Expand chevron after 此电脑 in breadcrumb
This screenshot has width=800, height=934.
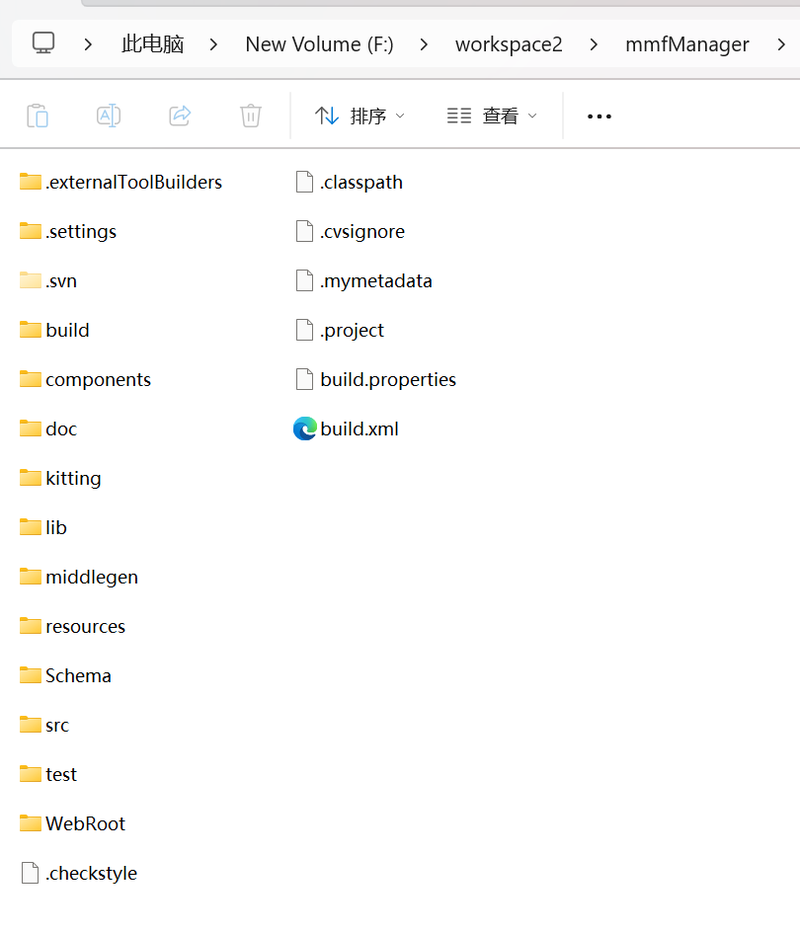coord(213,44)
